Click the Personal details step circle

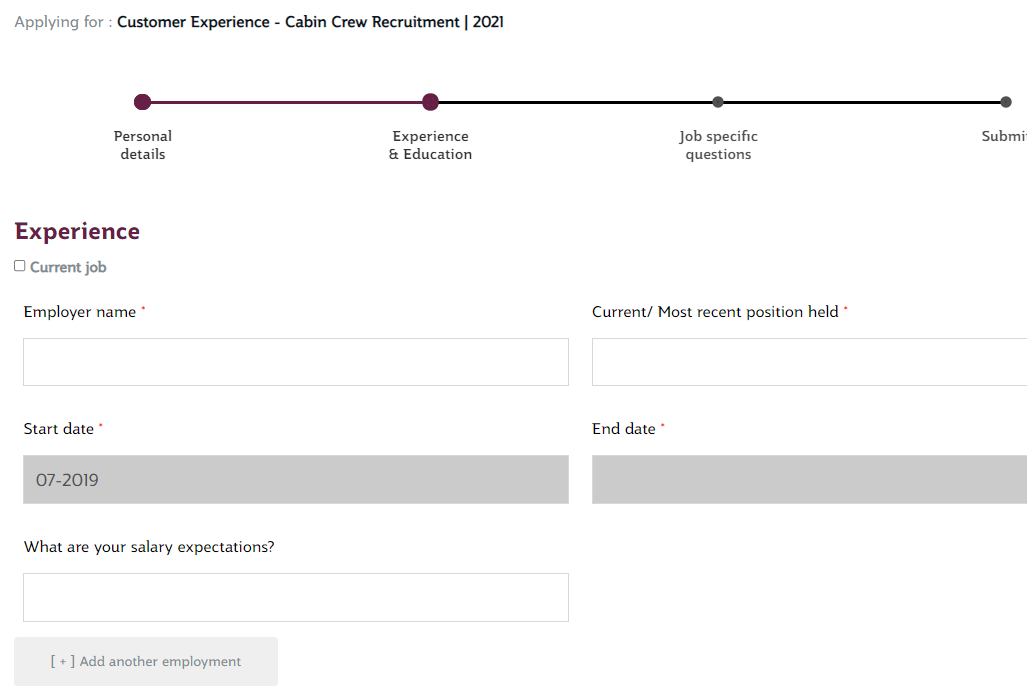tap(142, 102)
